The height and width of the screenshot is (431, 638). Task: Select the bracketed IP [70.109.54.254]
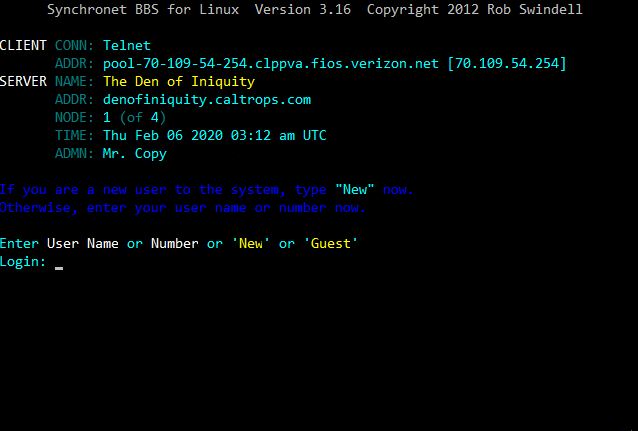click(507, 63)
